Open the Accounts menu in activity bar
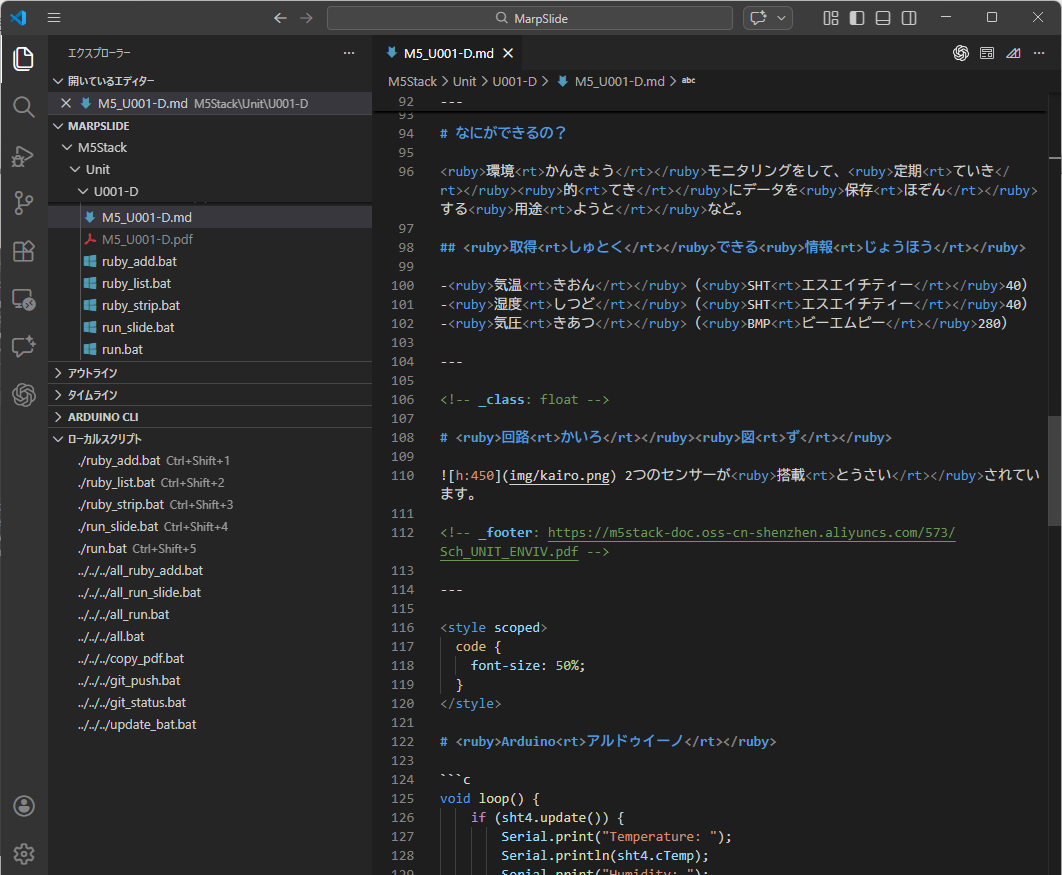This screenshot has height=875, width=1062. pos(24,806)
